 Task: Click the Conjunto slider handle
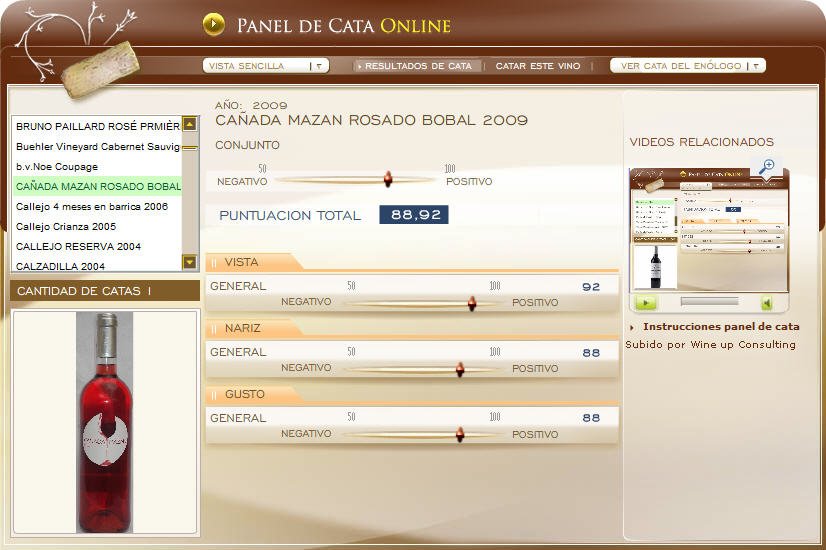coord(388,179)
